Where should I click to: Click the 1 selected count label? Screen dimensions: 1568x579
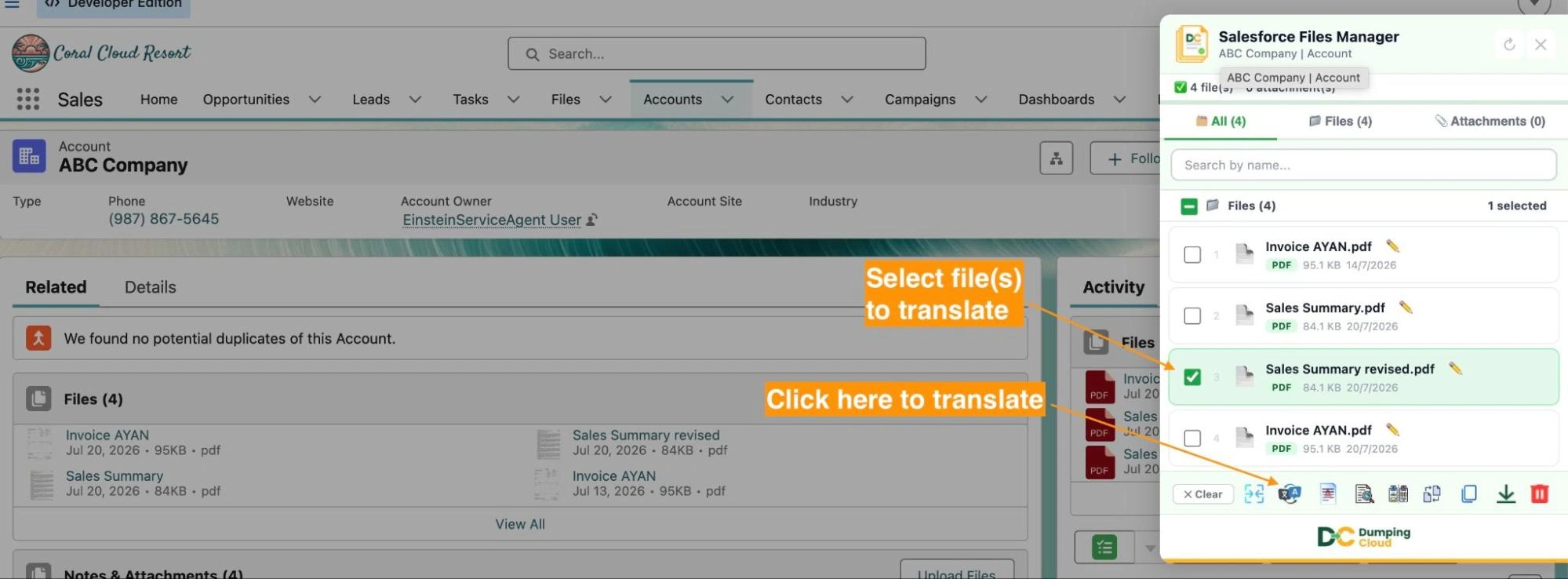(1517, 206)
